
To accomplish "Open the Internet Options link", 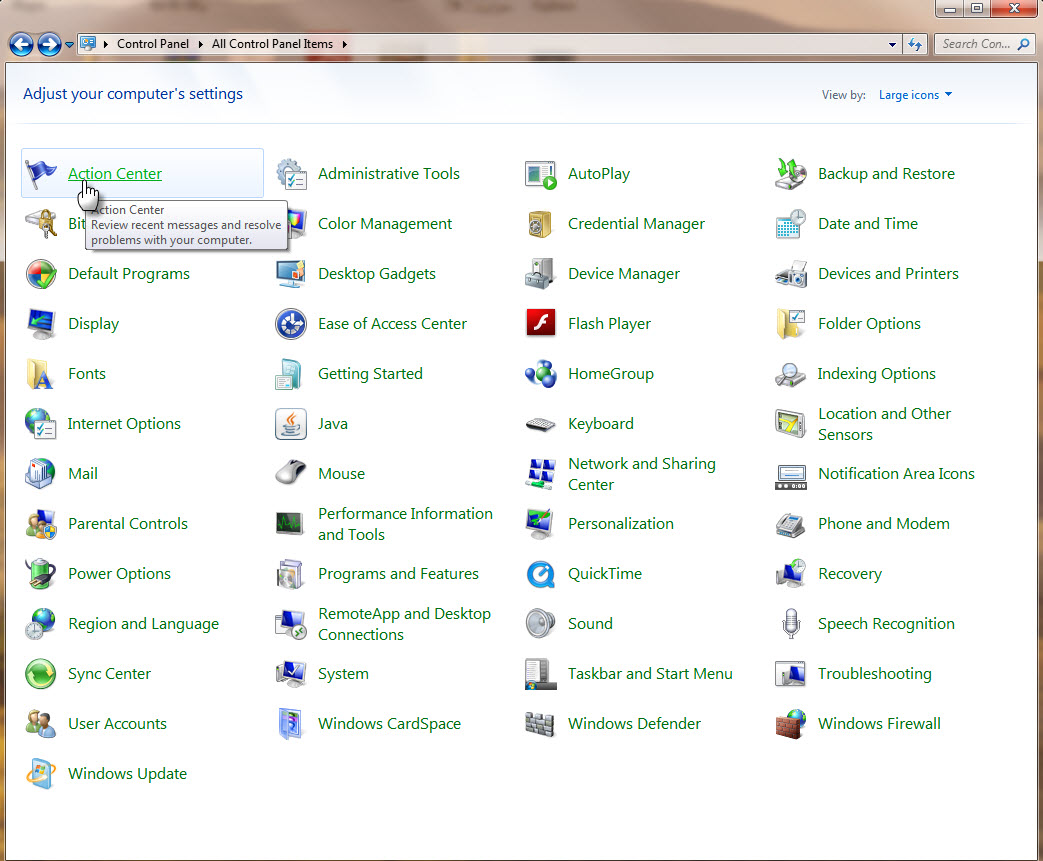I will [x=124, y=424].
